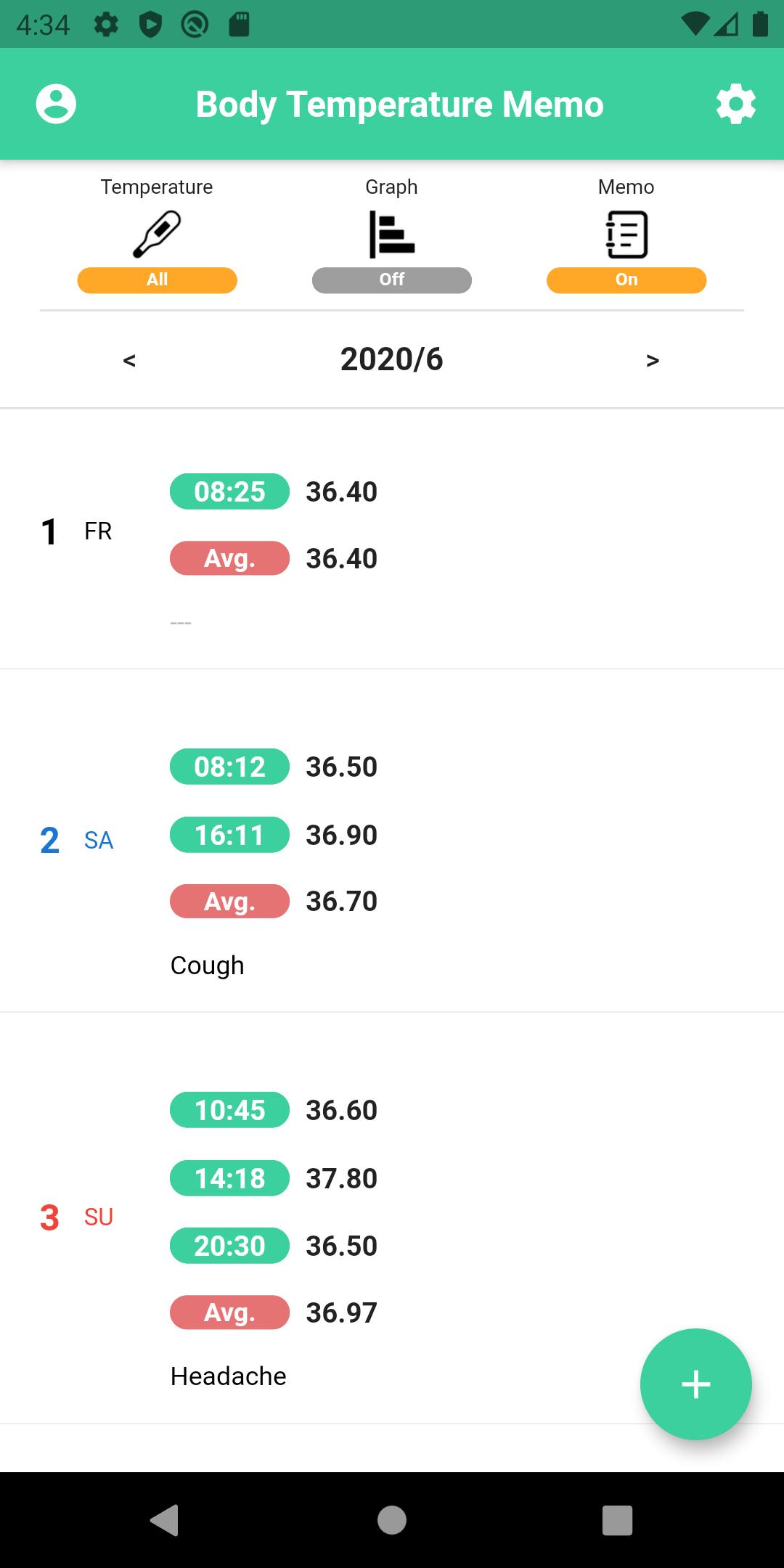Tap the notebook Memo icon

click(626, 234)
